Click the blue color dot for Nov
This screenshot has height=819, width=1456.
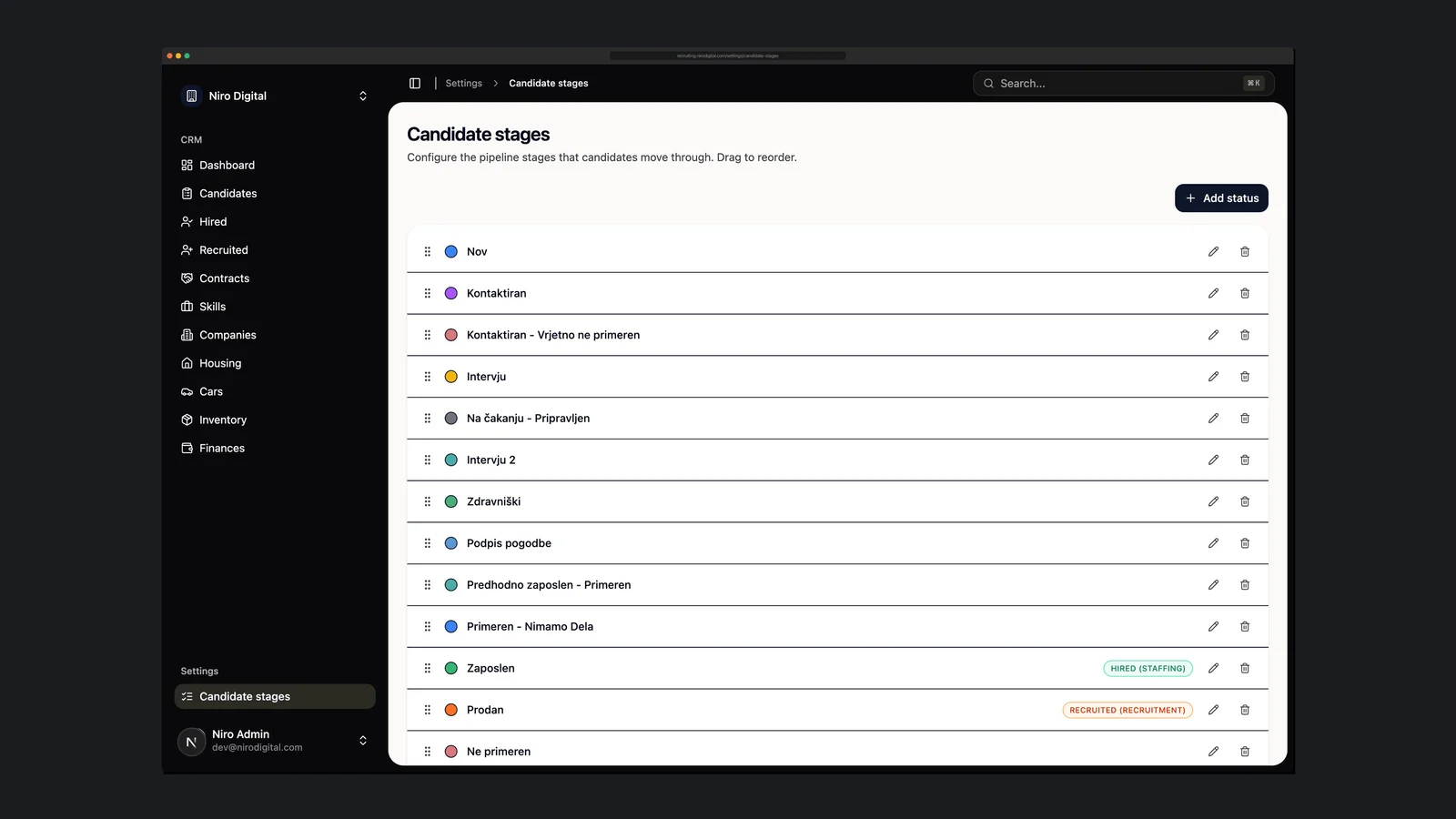pos(450,251)
